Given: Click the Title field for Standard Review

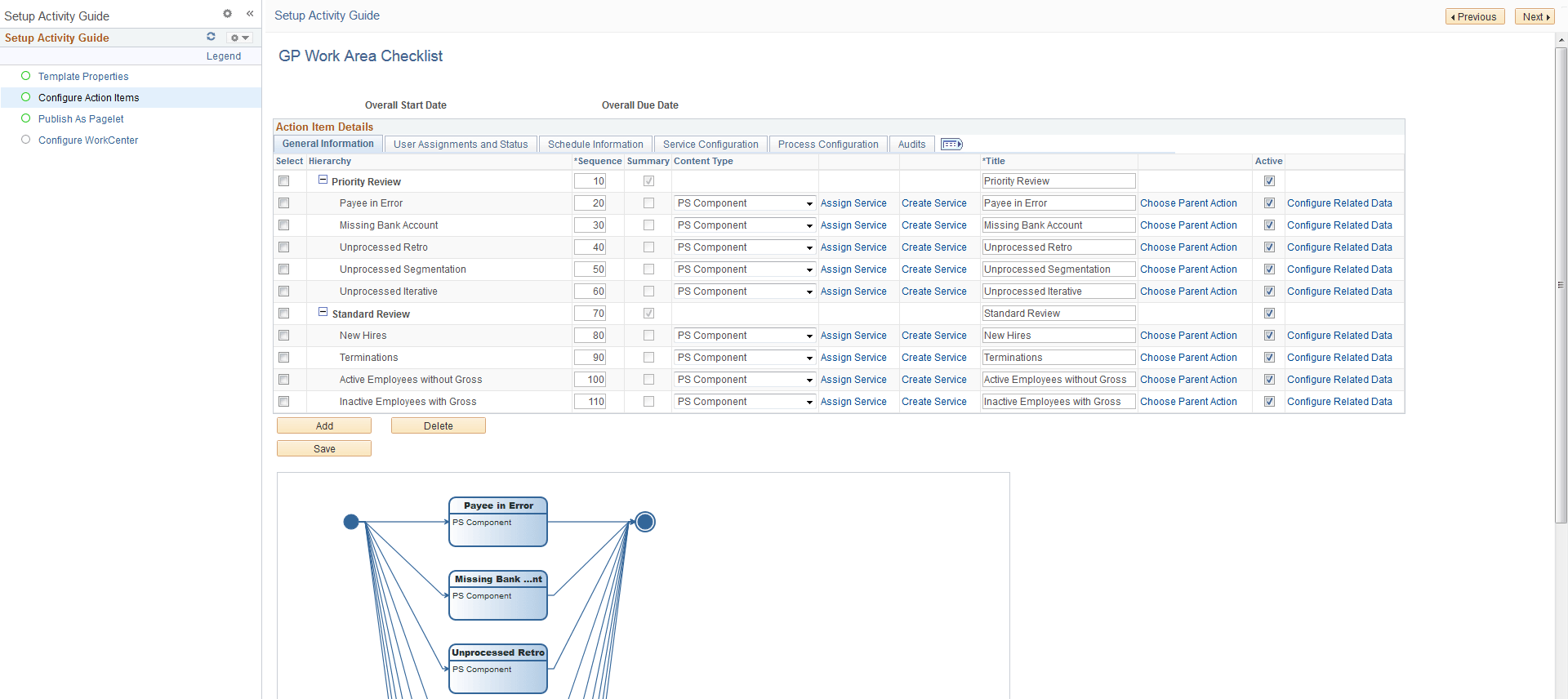Looking at the screenshot, I should click(x=1058, y=314).
